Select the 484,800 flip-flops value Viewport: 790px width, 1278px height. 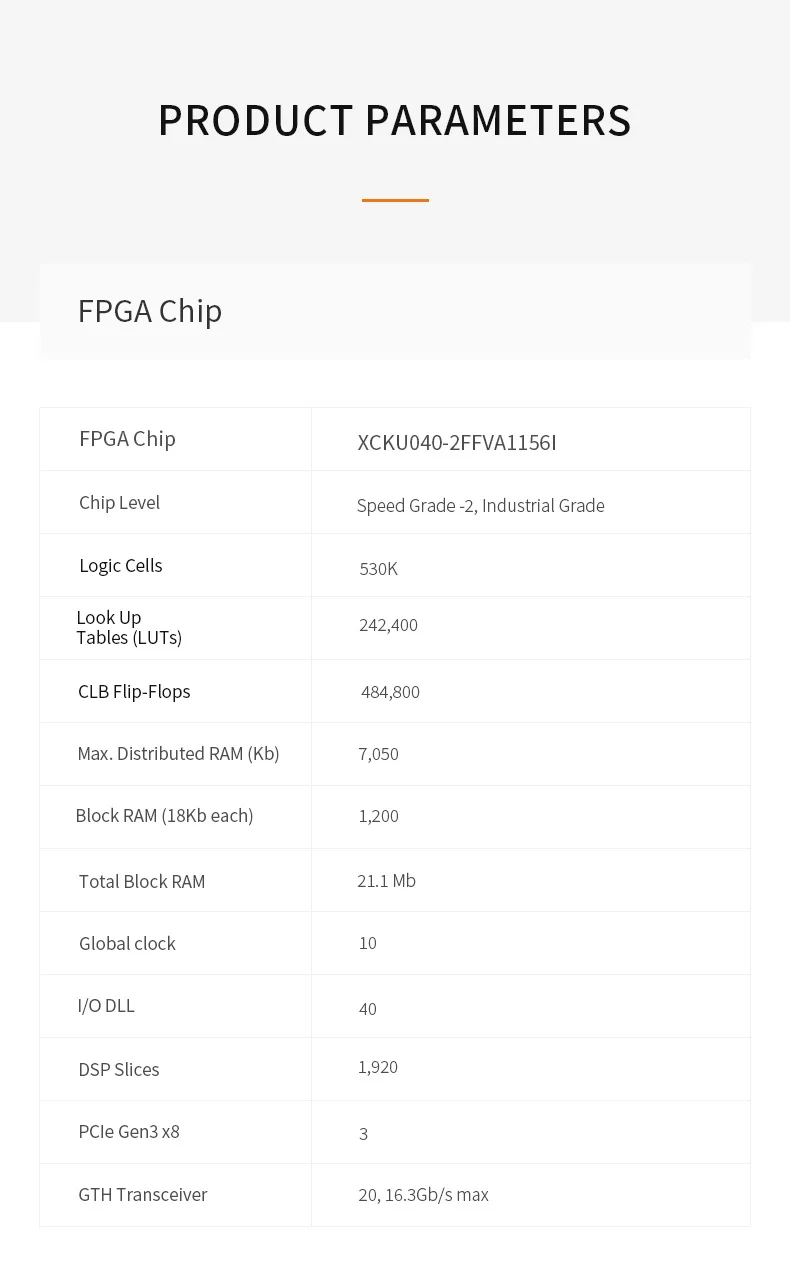390,692
